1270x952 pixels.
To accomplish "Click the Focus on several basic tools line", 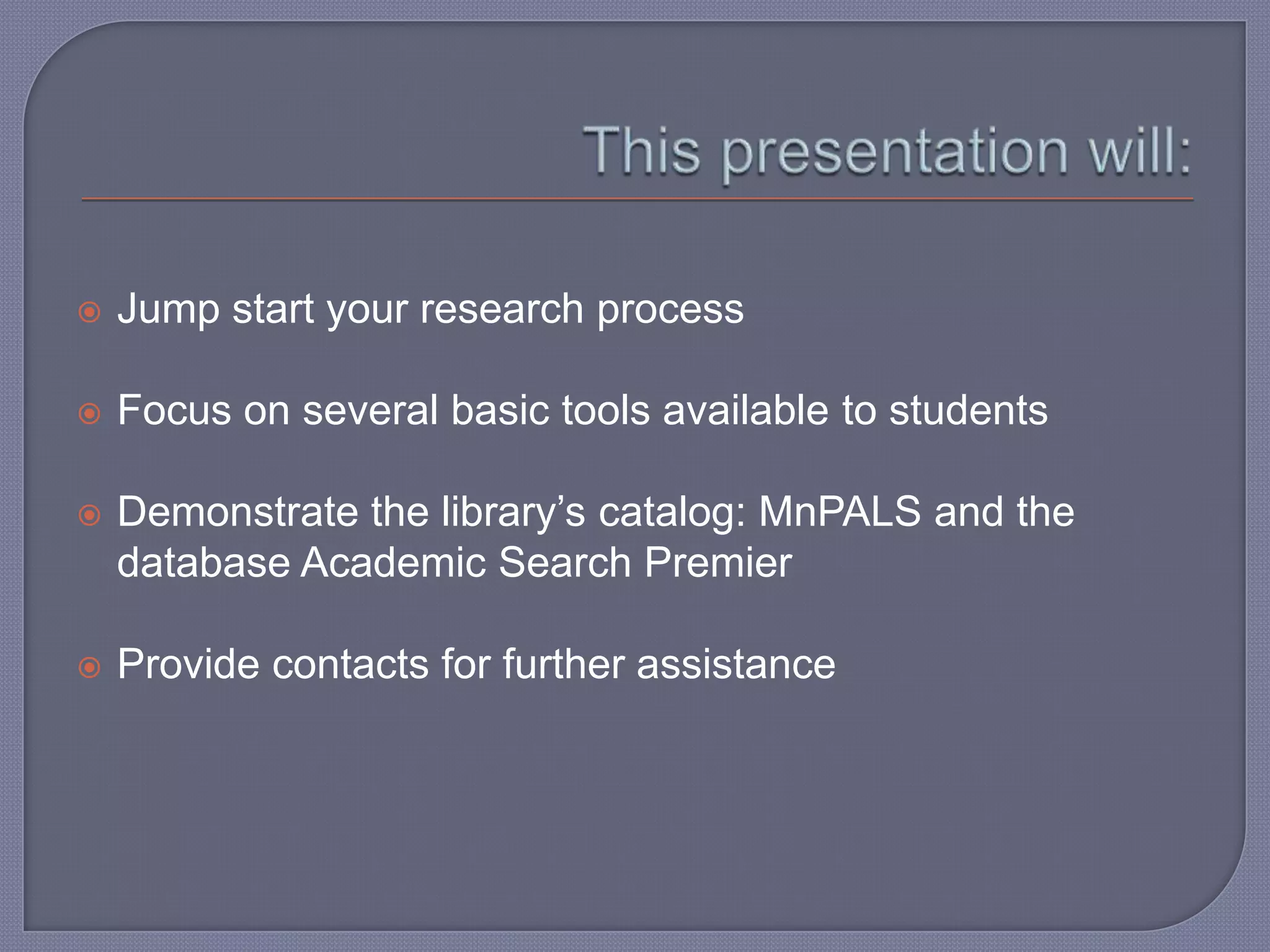I will point(582,410).
